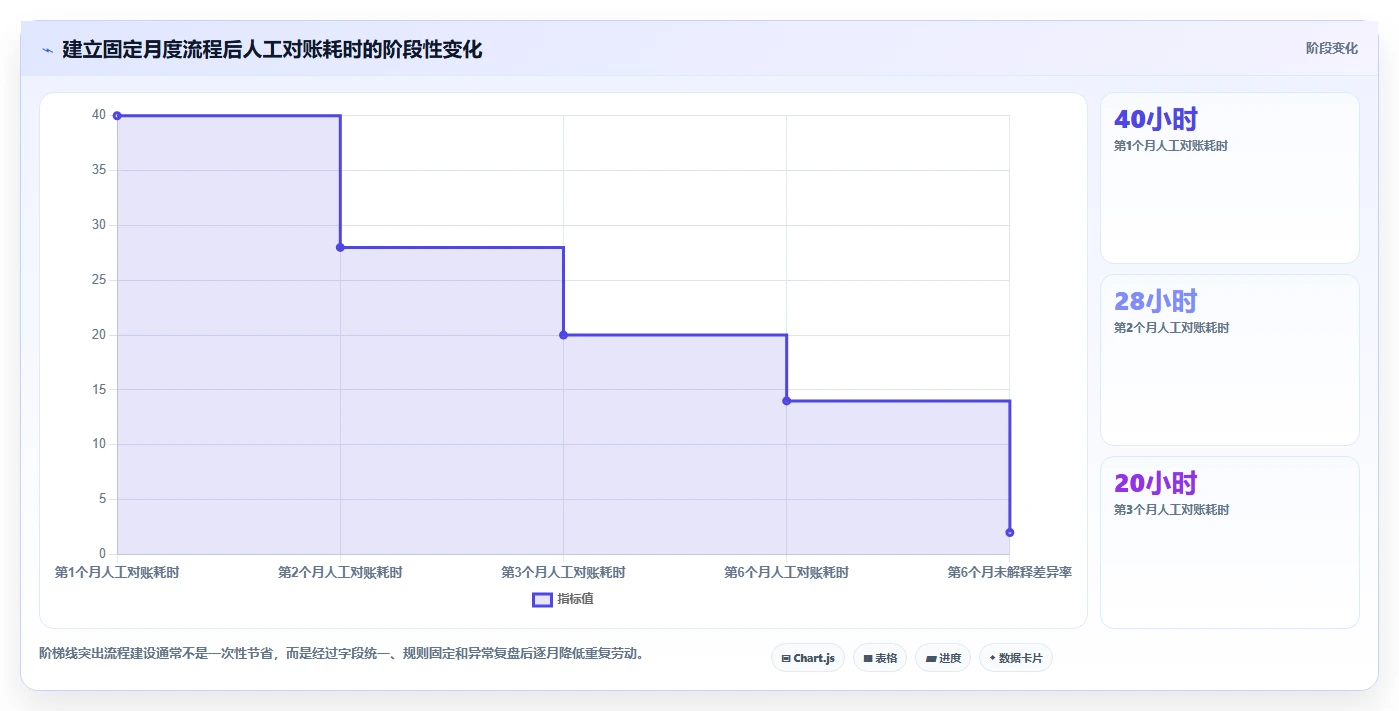
Task: Select the 40小时 data card
Action: click(x=1230, y=178)
